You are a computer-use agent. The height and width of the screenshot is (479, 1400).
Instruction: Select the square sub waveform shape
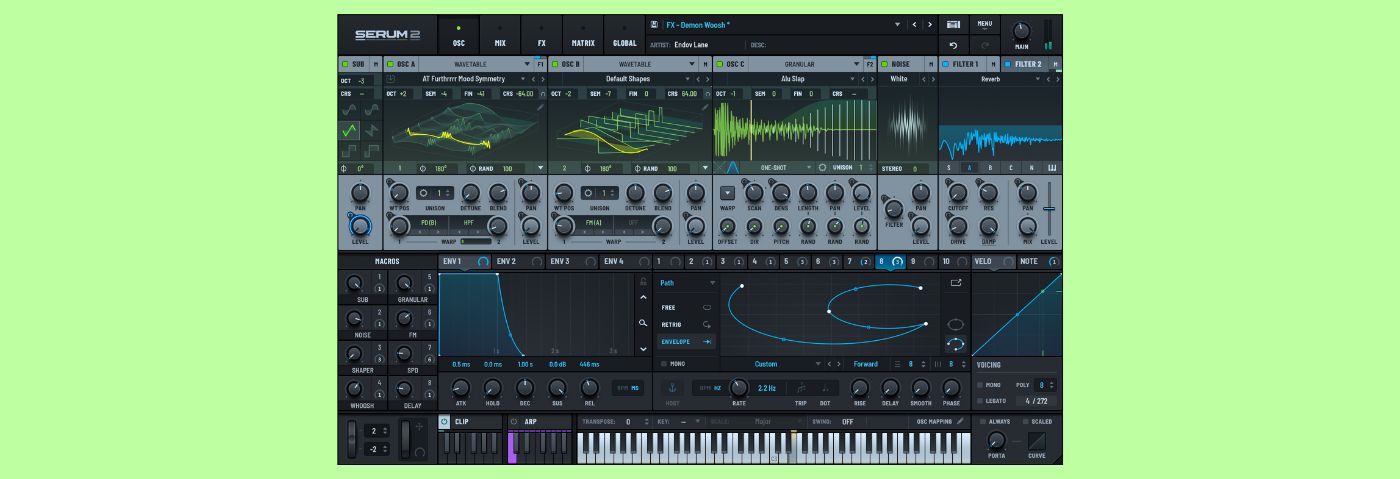click(x=348, y=150)
